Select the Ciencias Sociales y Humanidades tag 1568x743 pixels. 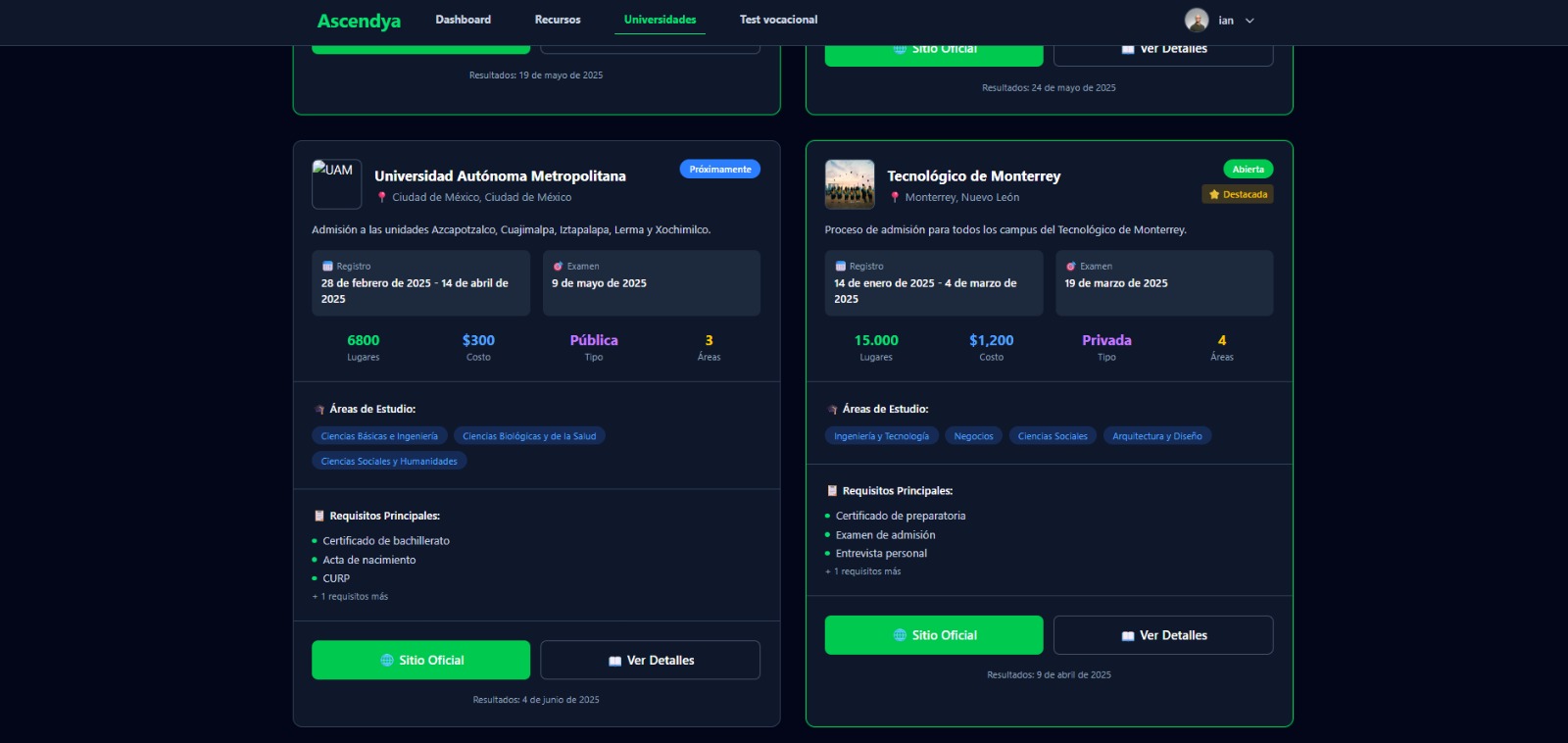coord(389,461)
